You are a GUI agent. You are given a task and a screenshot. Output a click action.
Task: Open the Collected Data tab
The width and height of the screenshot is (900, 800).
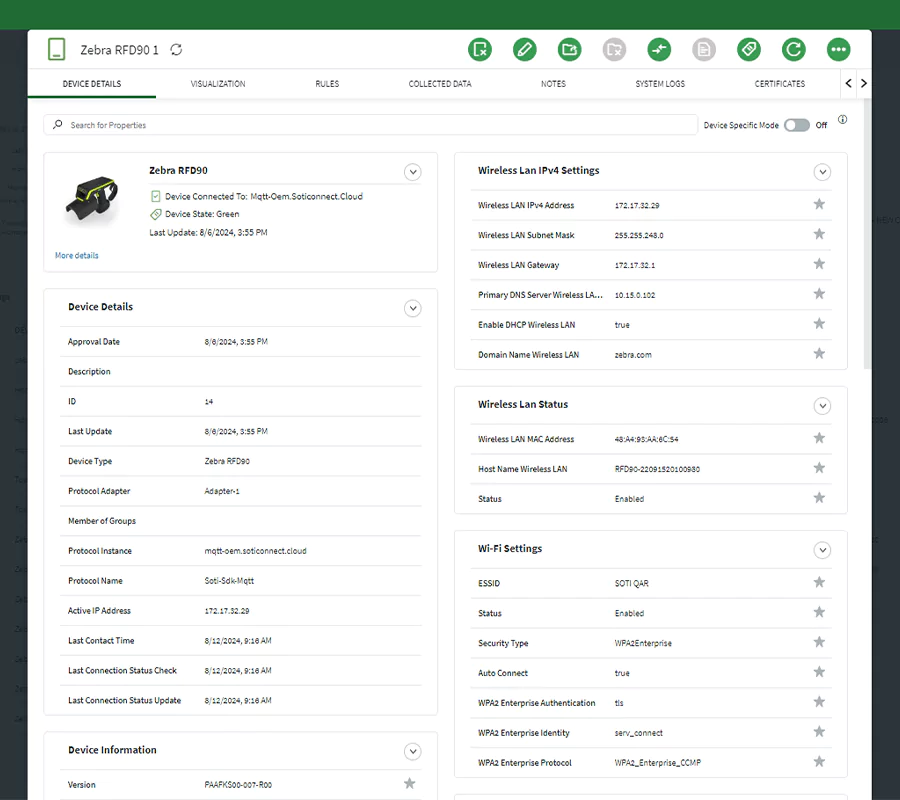coord(440,84)
